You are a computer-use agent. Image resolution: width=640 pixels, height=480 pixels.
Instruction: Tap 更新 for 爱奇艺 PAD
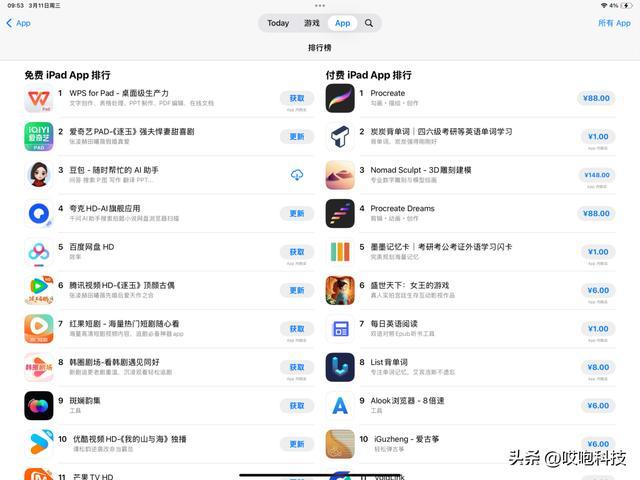pos(297,137)
